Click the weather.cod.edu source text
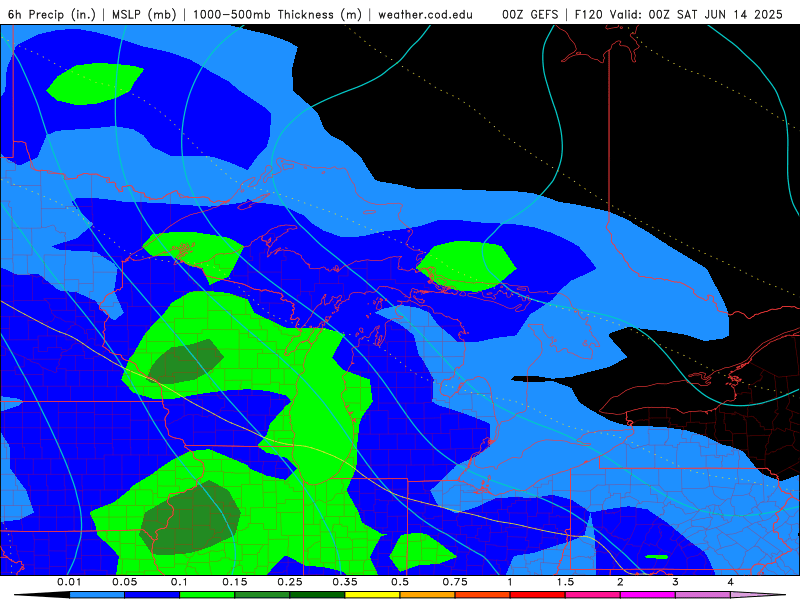800x600 pixels. pyautogui.click(x=425, y=14)
